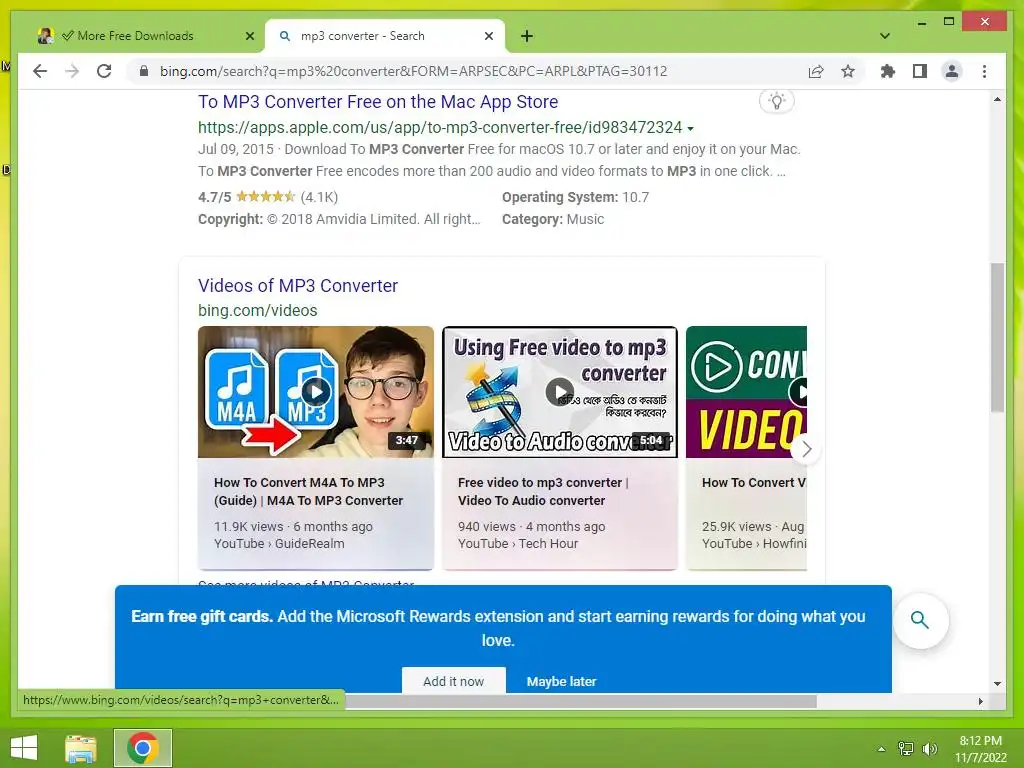Click the address bar URL
The height and width of the screenshot is (768, 1024).
[413, 71]
